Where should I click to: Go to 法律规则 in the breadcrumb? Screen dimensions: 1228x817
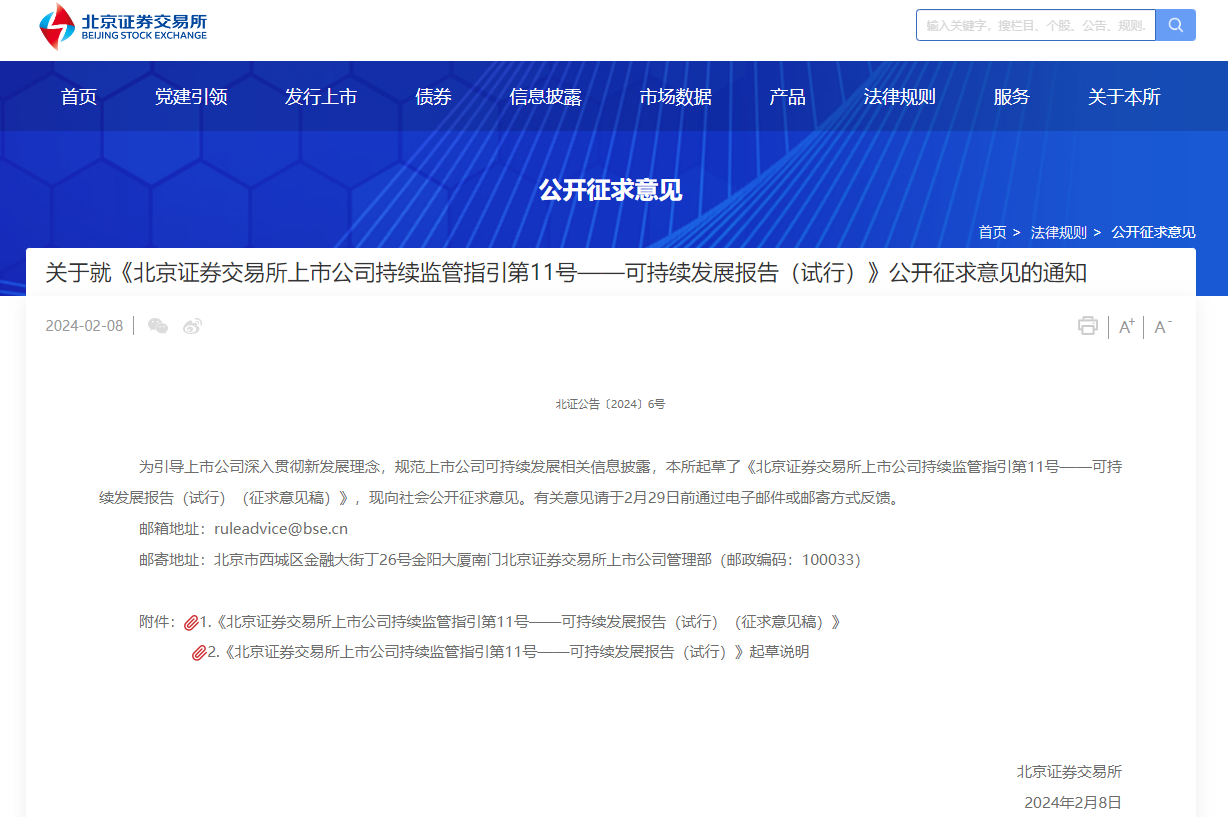pos(1058,232)
